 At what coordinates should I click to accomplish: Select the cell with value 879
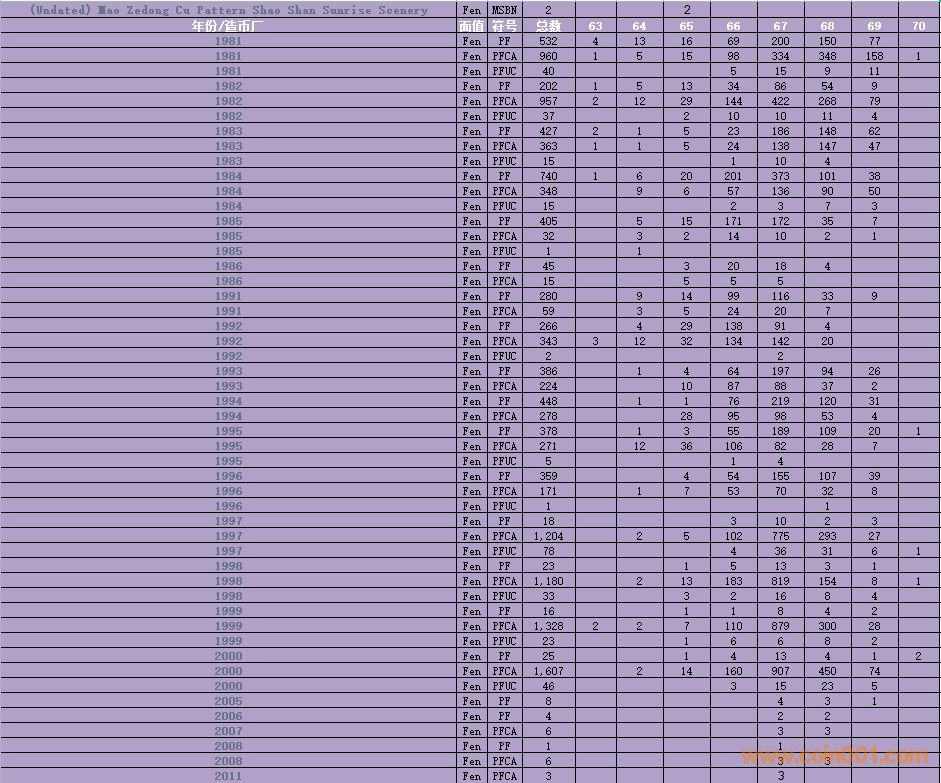pyautogui.click(x=780, y=626)
